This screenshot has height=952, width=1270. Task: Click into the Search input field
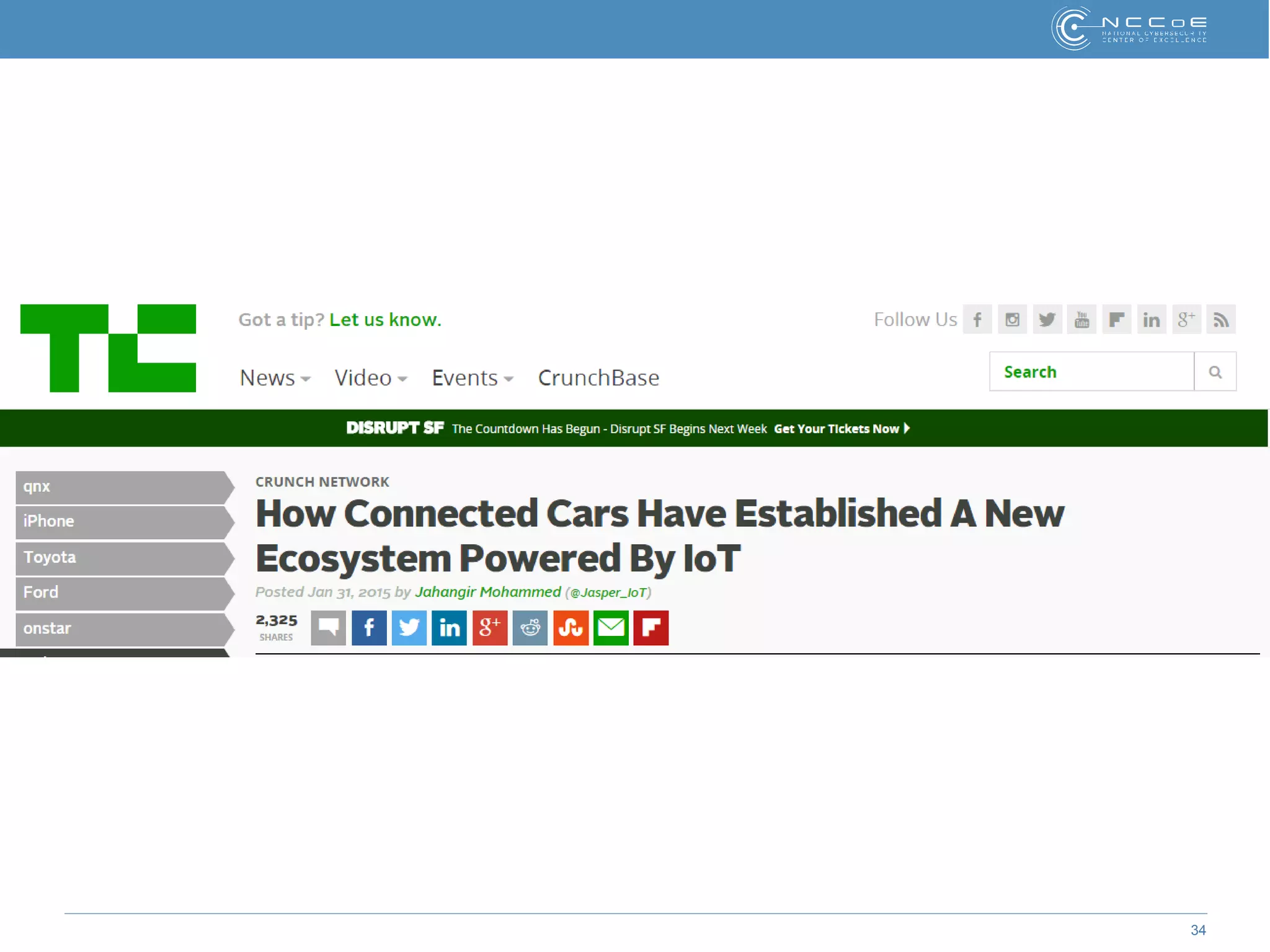tap(1091, 372)
